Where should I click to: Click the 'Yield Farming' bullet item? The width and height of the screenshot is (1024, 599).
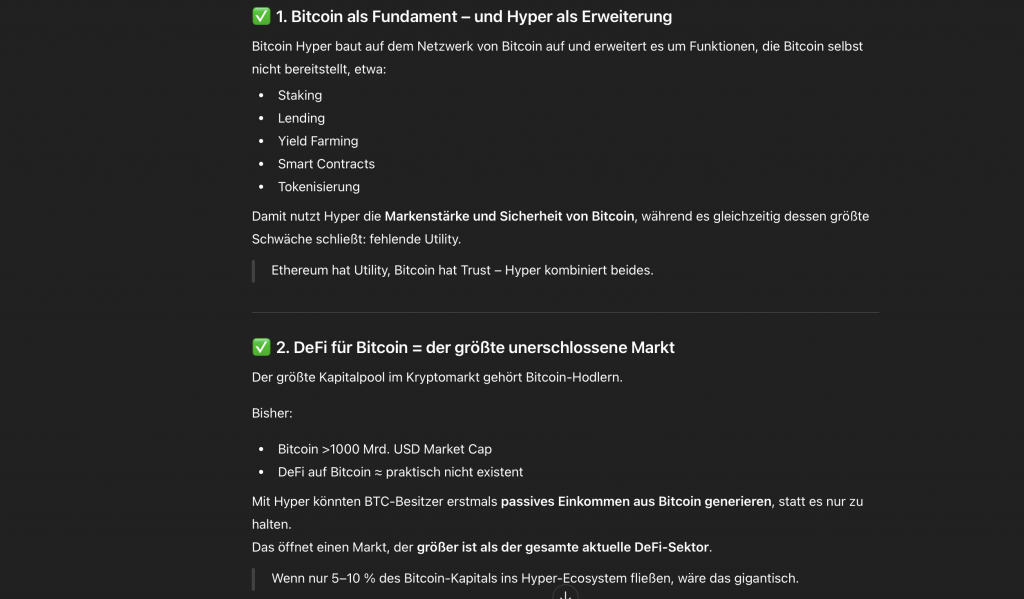point(318,142)
